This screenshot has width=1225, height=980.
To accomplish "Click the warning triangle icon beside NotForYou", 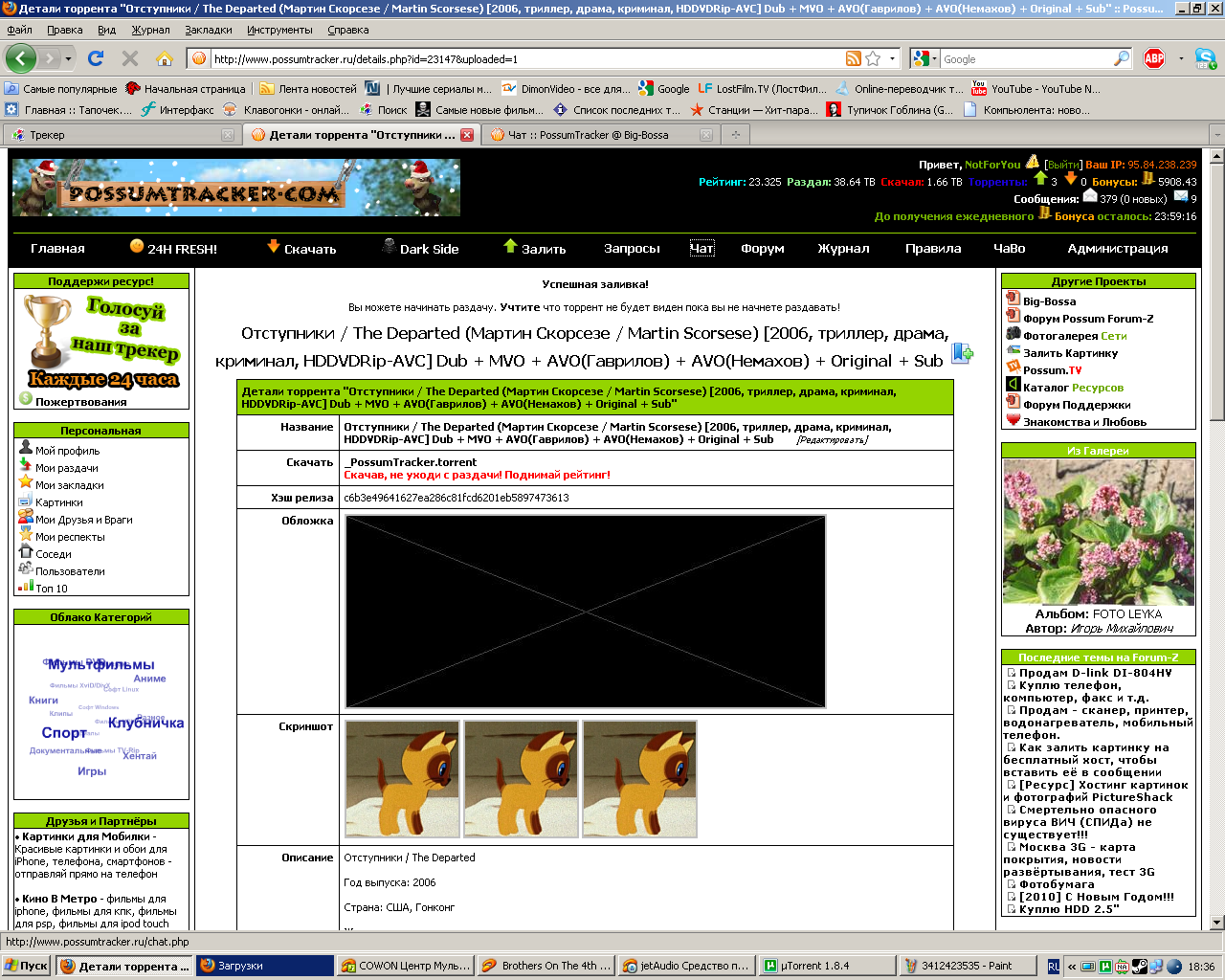I will [x=1033, y=162].
